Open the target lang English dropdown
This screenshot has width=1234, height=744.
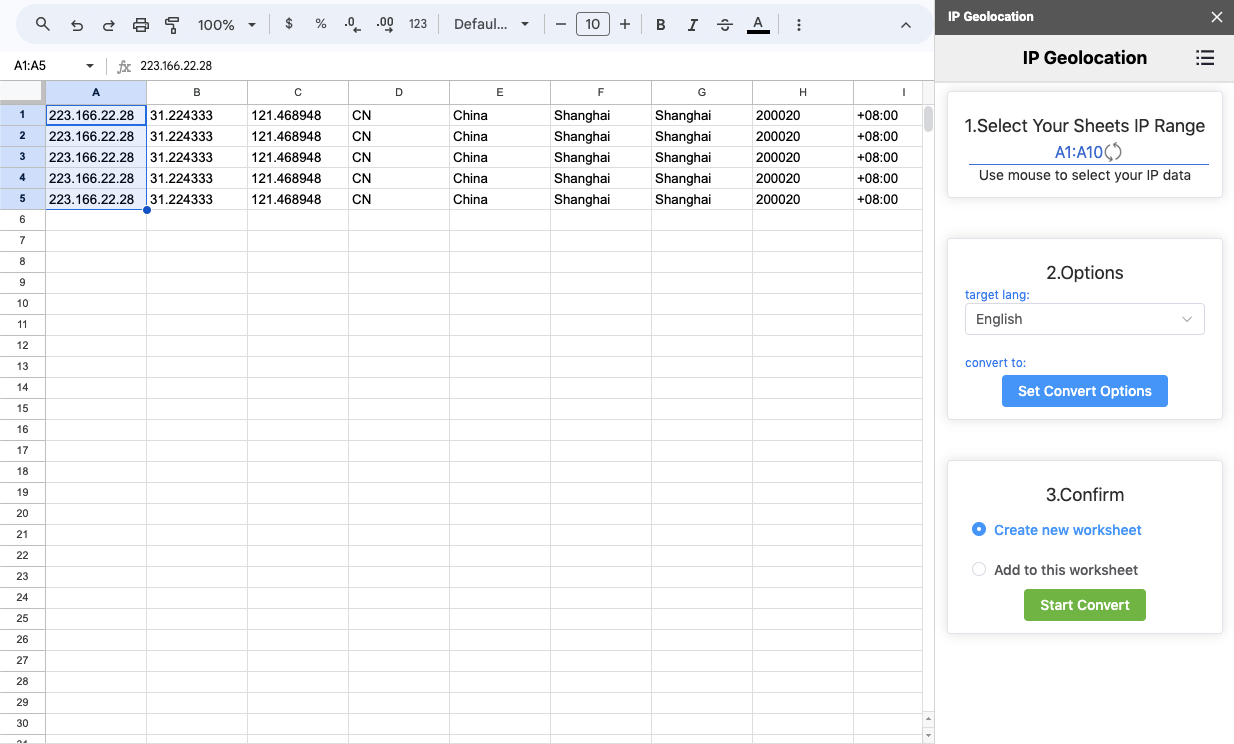pos(1084,319)
